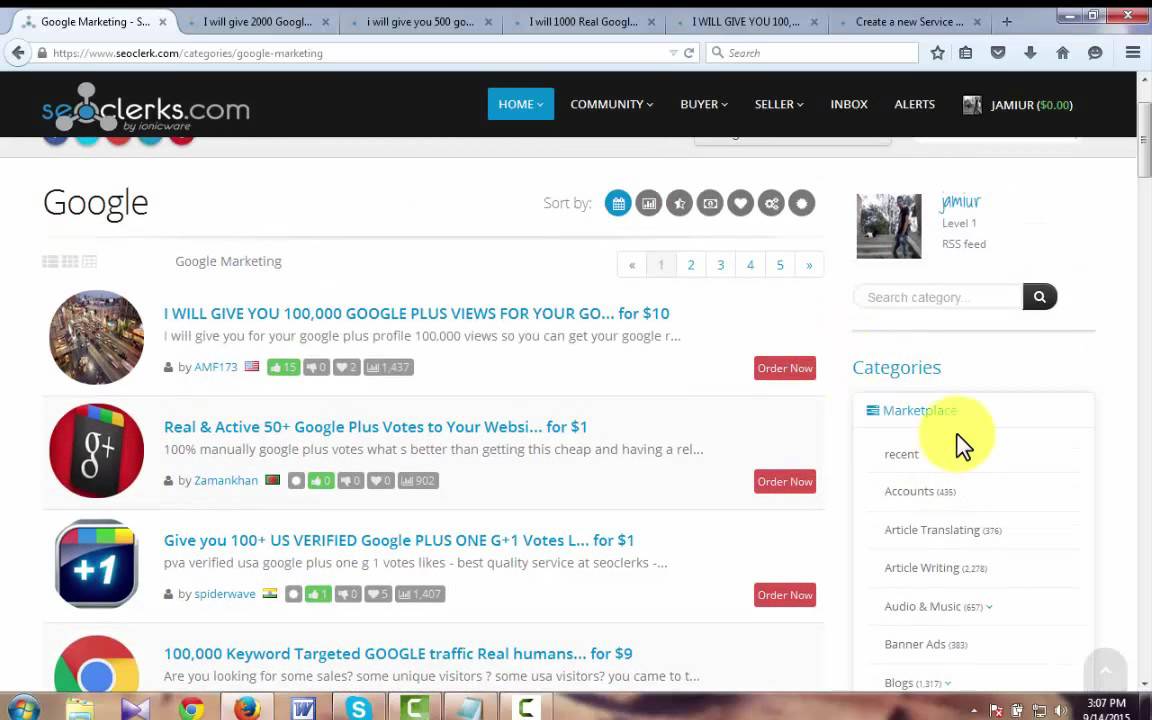
Task: Open the Accounts category
Action: (920, 492)
